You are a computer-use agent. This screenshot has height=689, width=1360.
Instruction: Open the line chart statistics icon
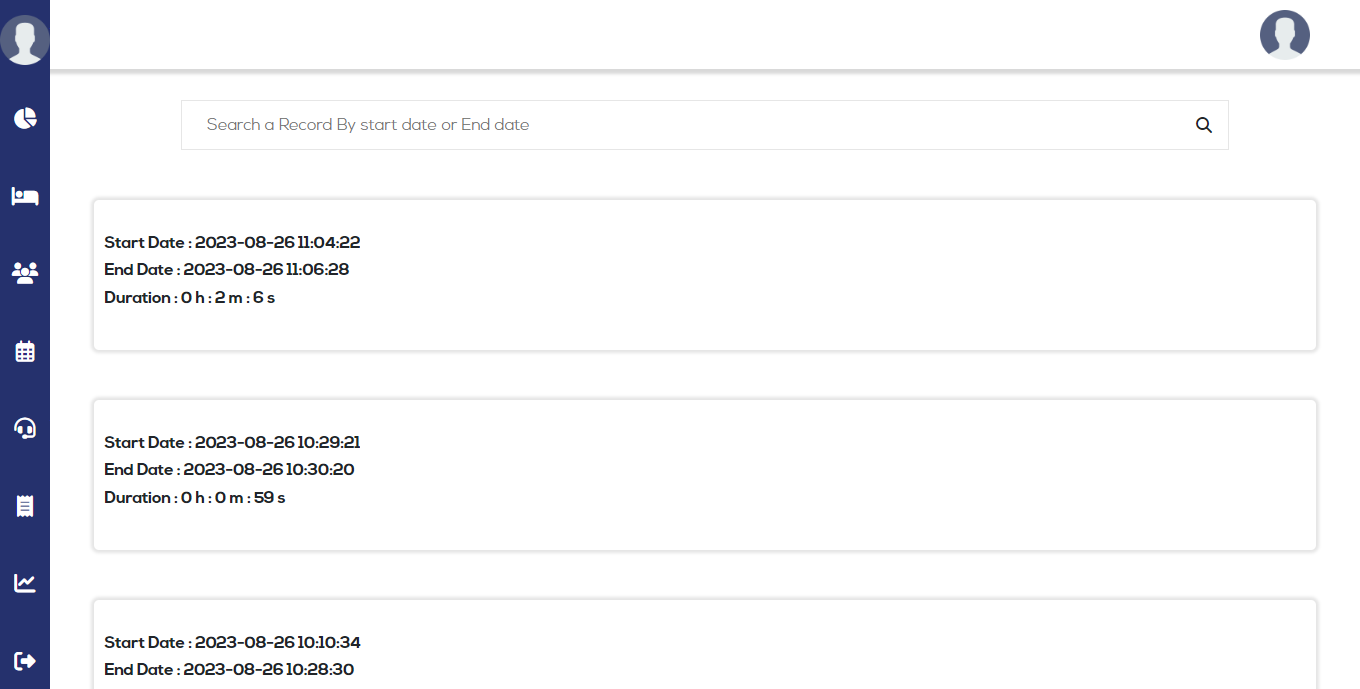coord(25,582)
